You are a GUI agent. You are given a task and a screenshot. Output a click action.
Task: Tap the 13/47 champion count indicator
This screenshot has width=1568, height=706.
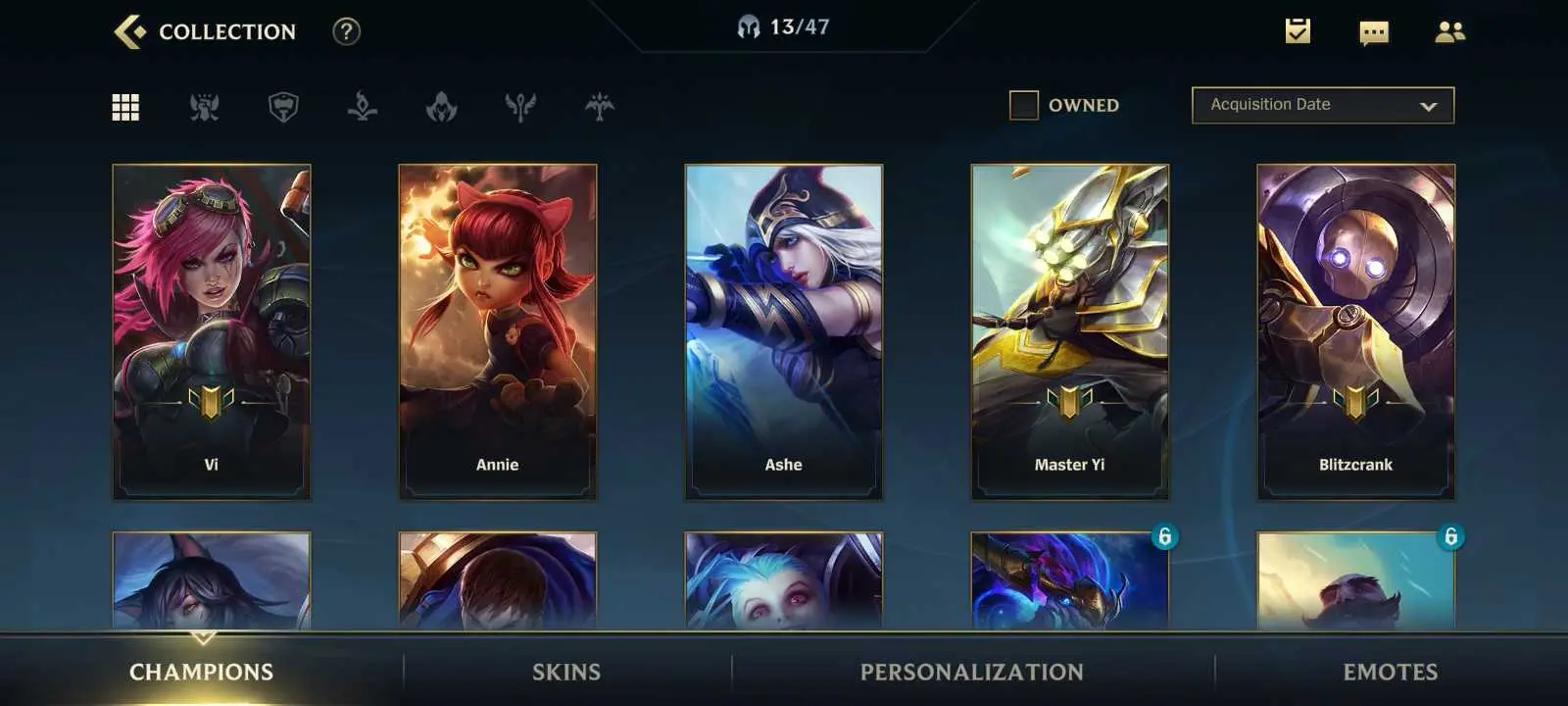[x=784, y=27]
